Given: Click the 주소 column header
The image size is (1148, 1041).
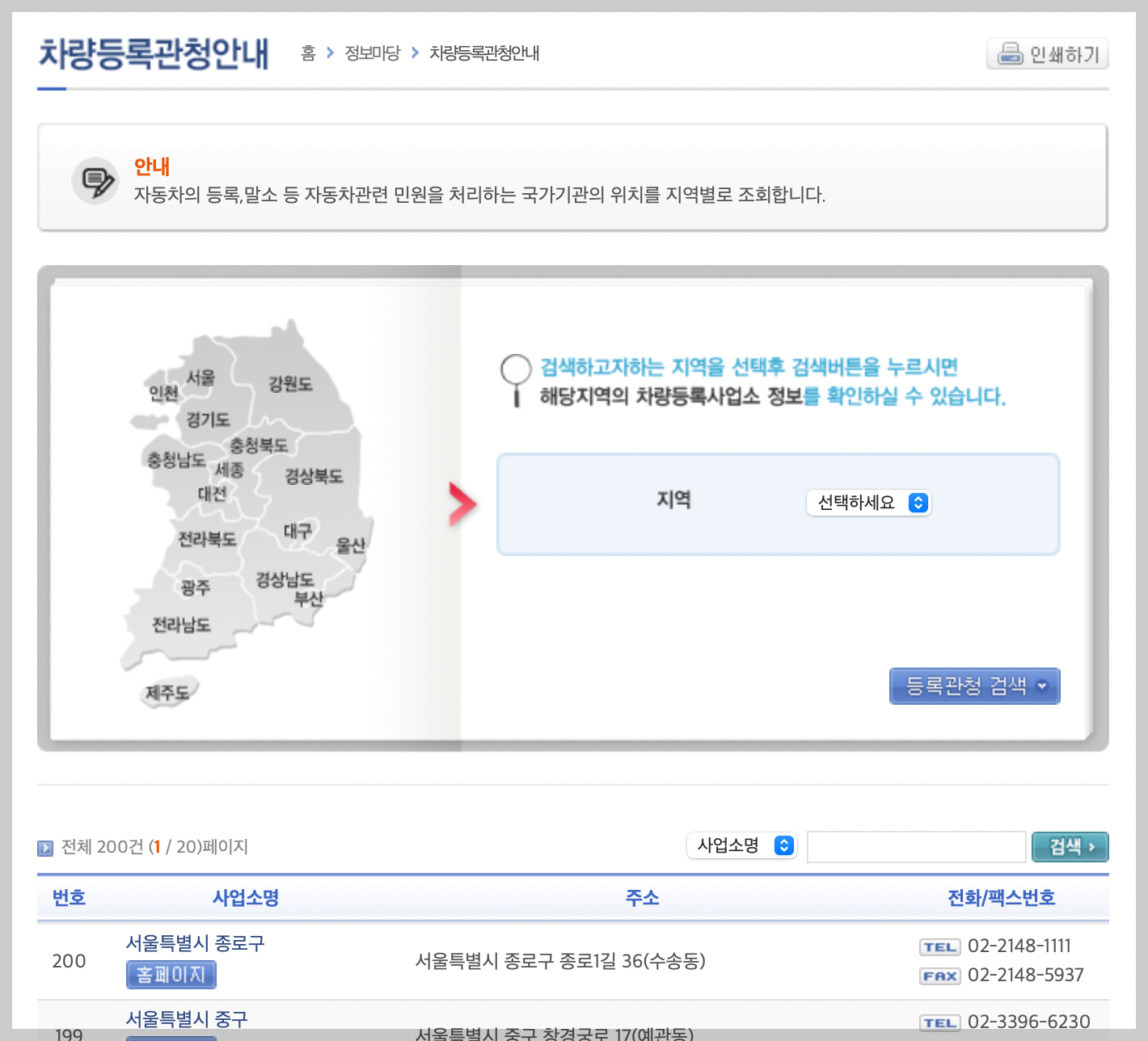Looking at the screenshot, I should coord(642,898).
